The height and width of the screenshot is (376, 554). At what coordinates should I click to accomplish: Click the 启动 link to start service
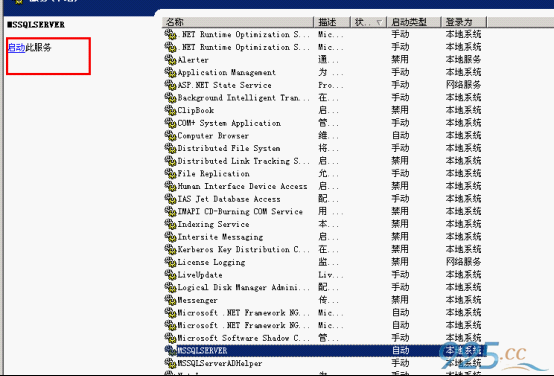(16, 47)
